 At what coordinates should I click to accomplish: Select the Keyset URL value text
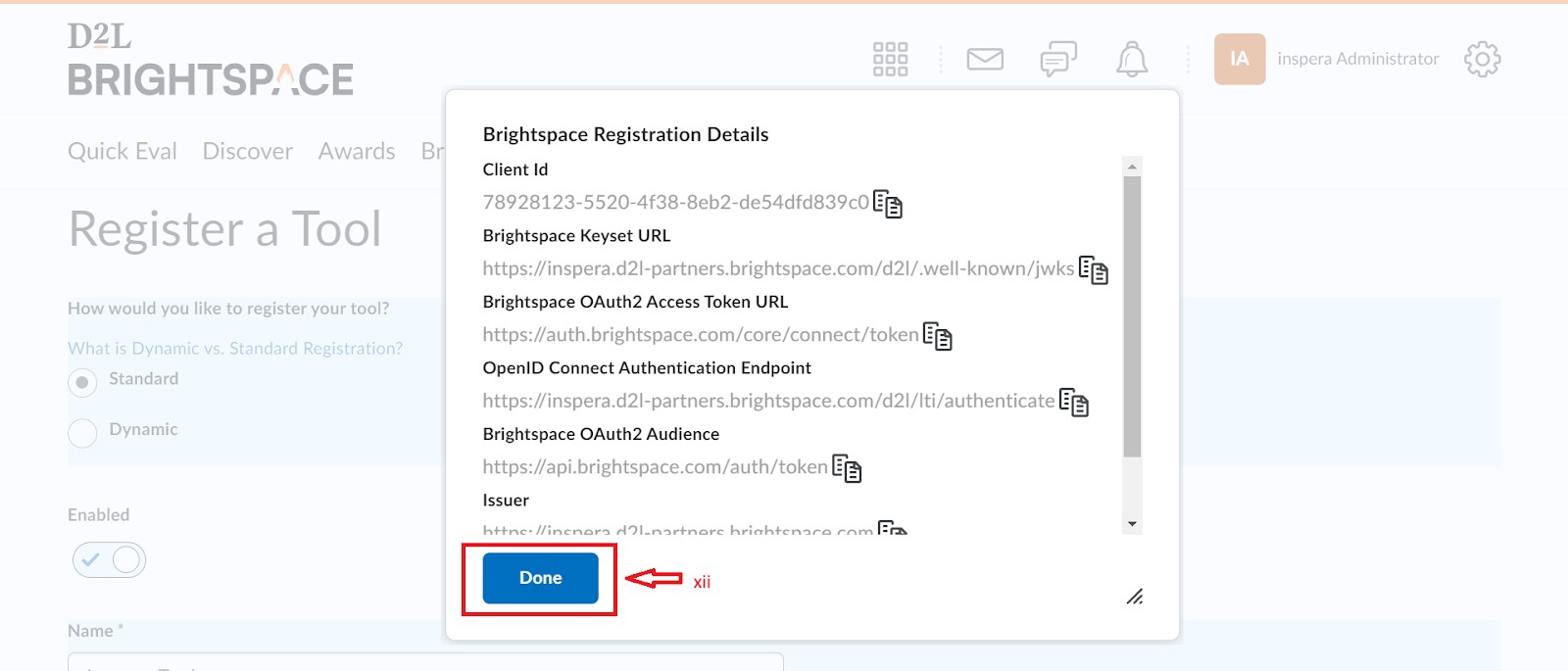click(778, 268)
